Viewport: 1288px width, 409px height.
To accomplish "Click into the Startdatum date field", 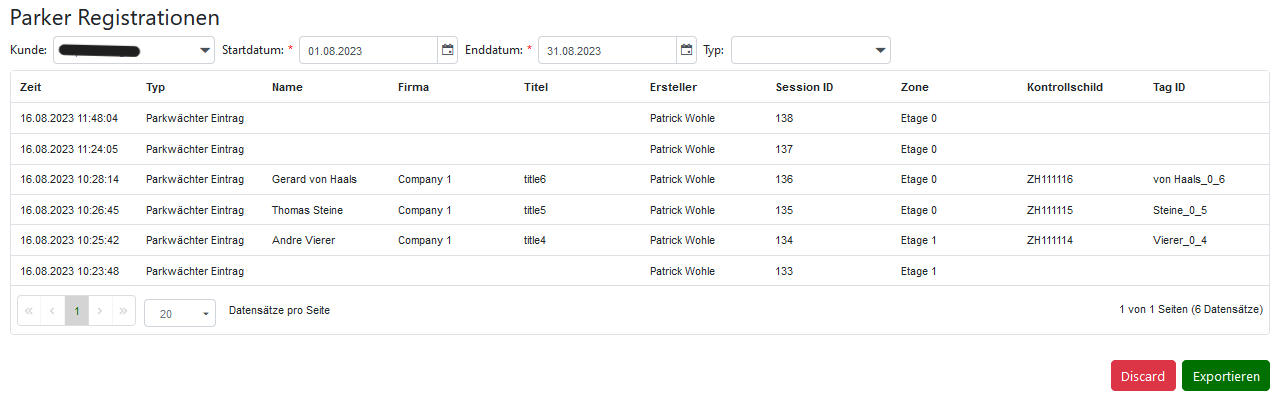I will tap(368, 50).
